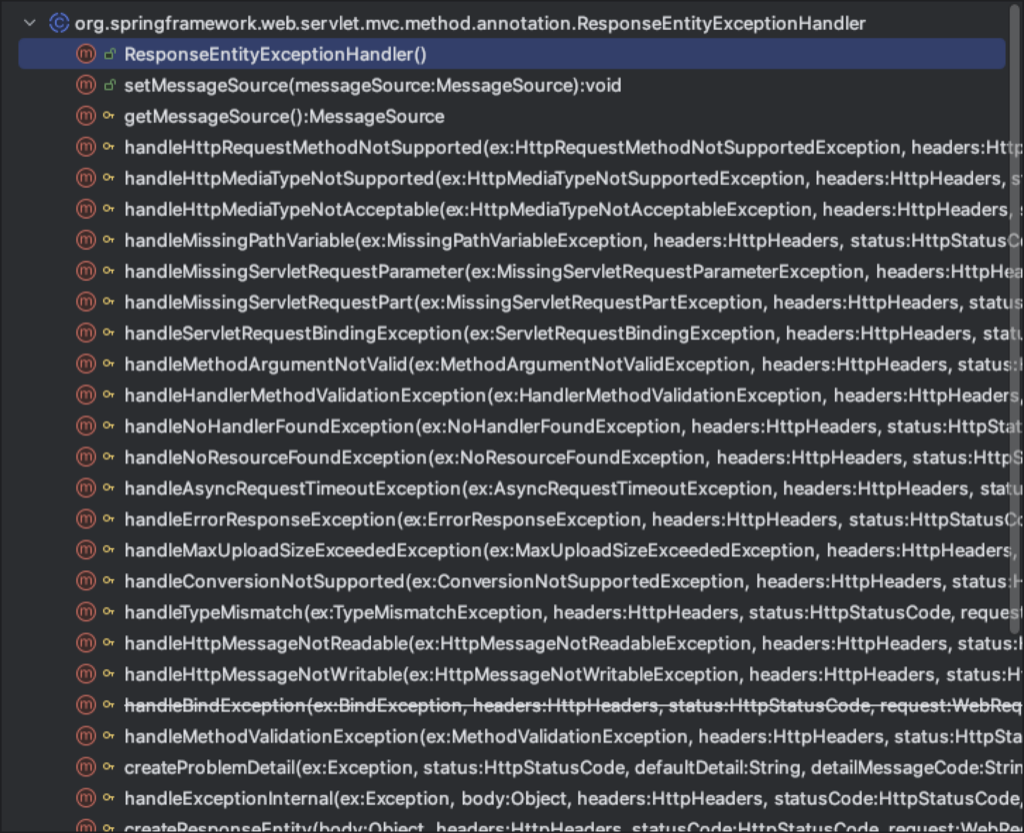Click method icon beside handleNoResourceFoundException
1024x833 pixels.
coord(86,457)
